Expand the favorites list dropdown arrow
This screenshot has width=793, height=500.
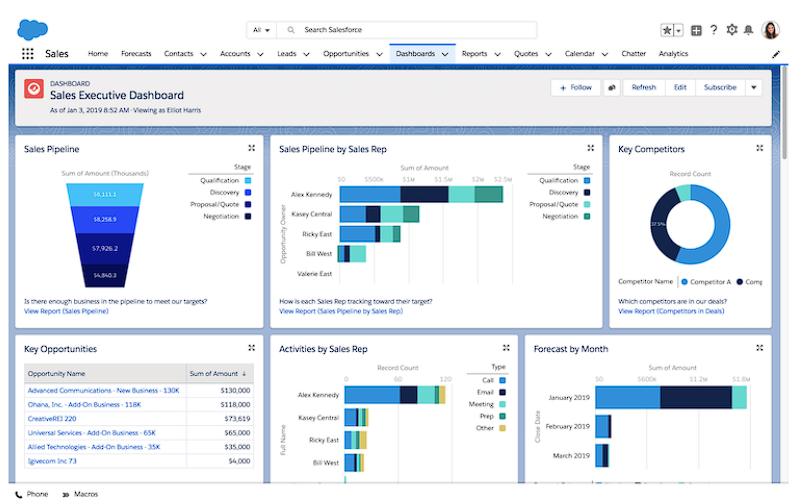[679, 30]
